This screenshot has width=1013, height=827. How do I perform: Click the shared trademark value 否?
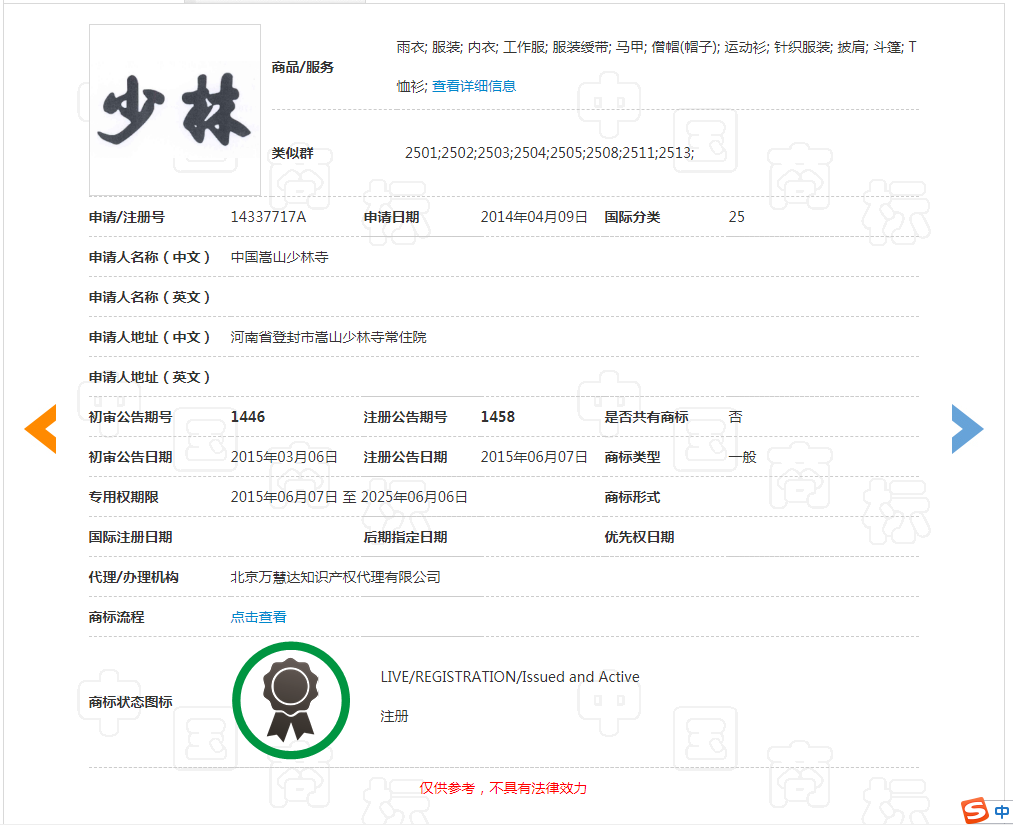click(x=735, y=417)
